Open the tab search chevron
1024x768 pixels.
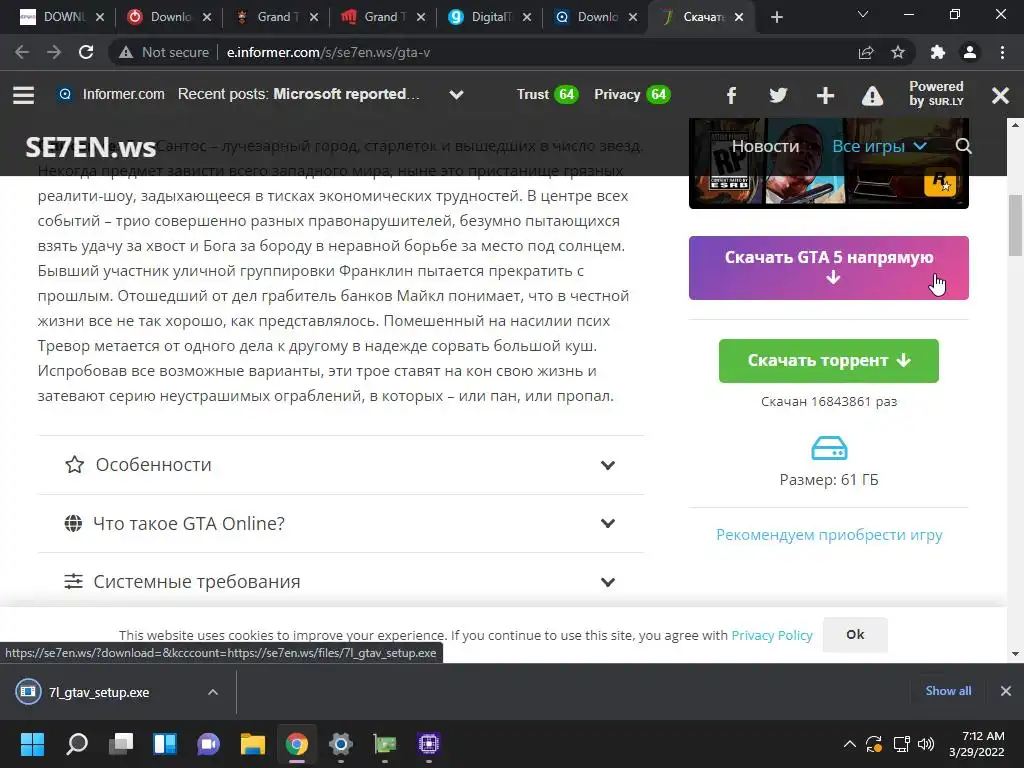click(x=863, y=14)
